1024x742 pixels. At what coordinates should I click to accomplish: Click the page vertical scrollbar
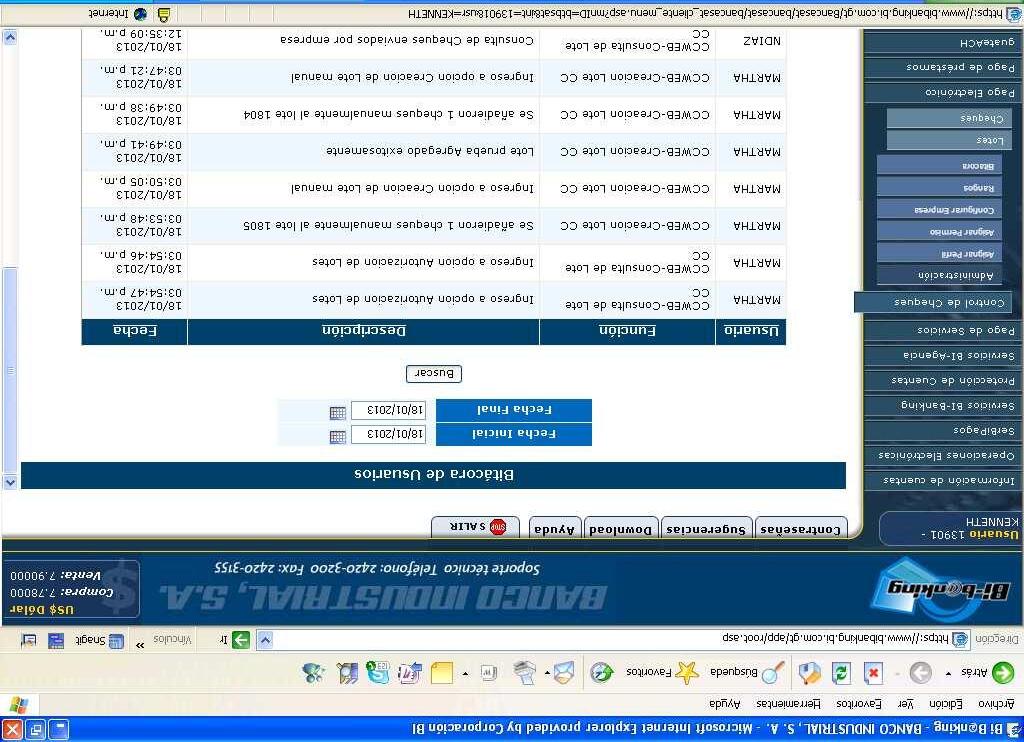click(10, 260)
